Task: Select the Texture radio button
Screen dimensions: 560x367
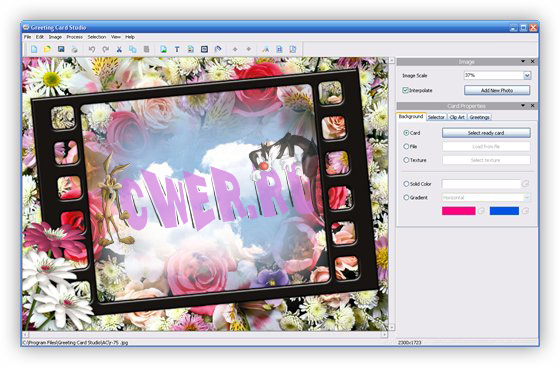Action: (x=406, y=160)
